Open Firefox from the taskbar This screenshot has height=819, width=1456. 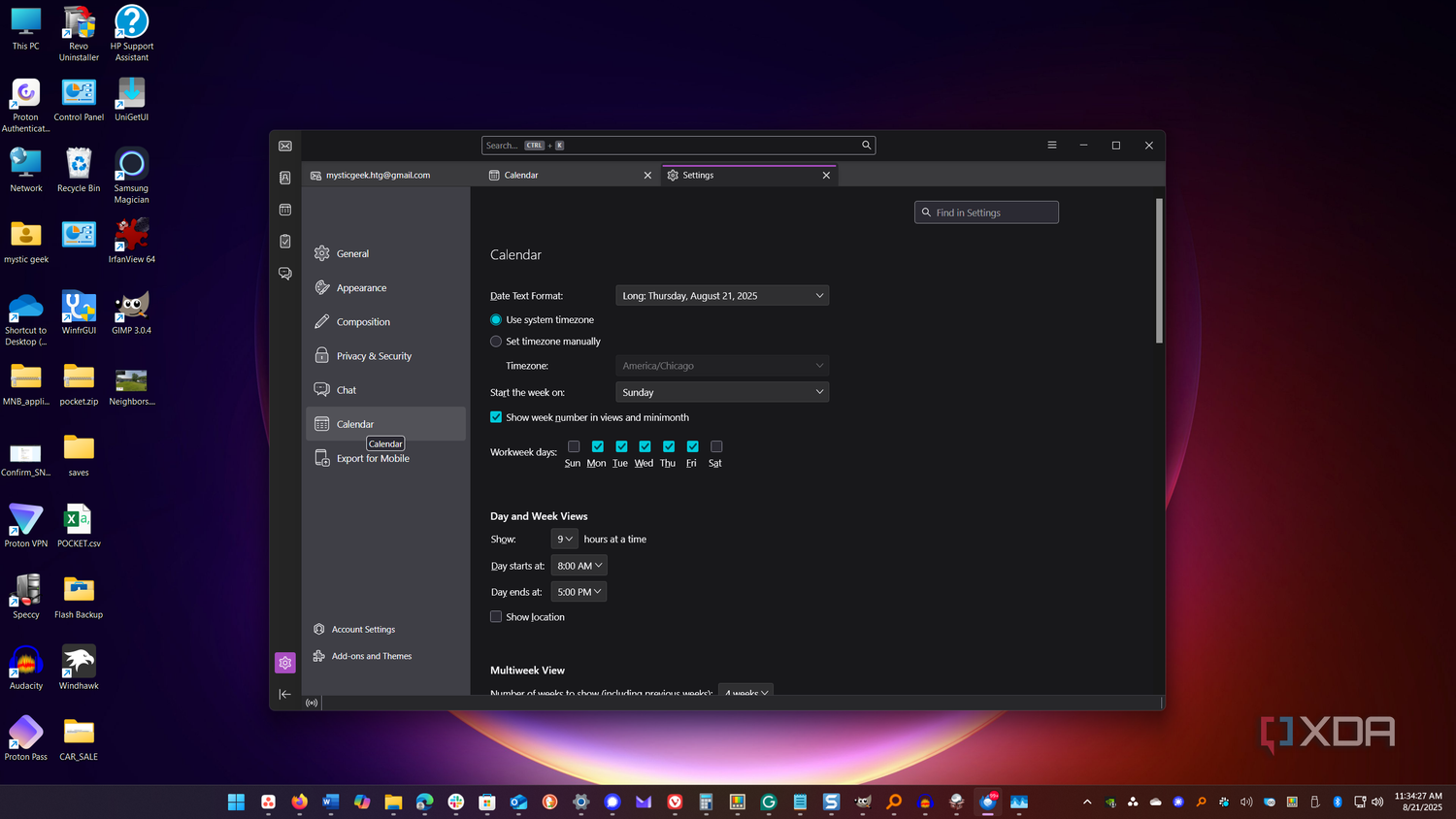(299, 802)
